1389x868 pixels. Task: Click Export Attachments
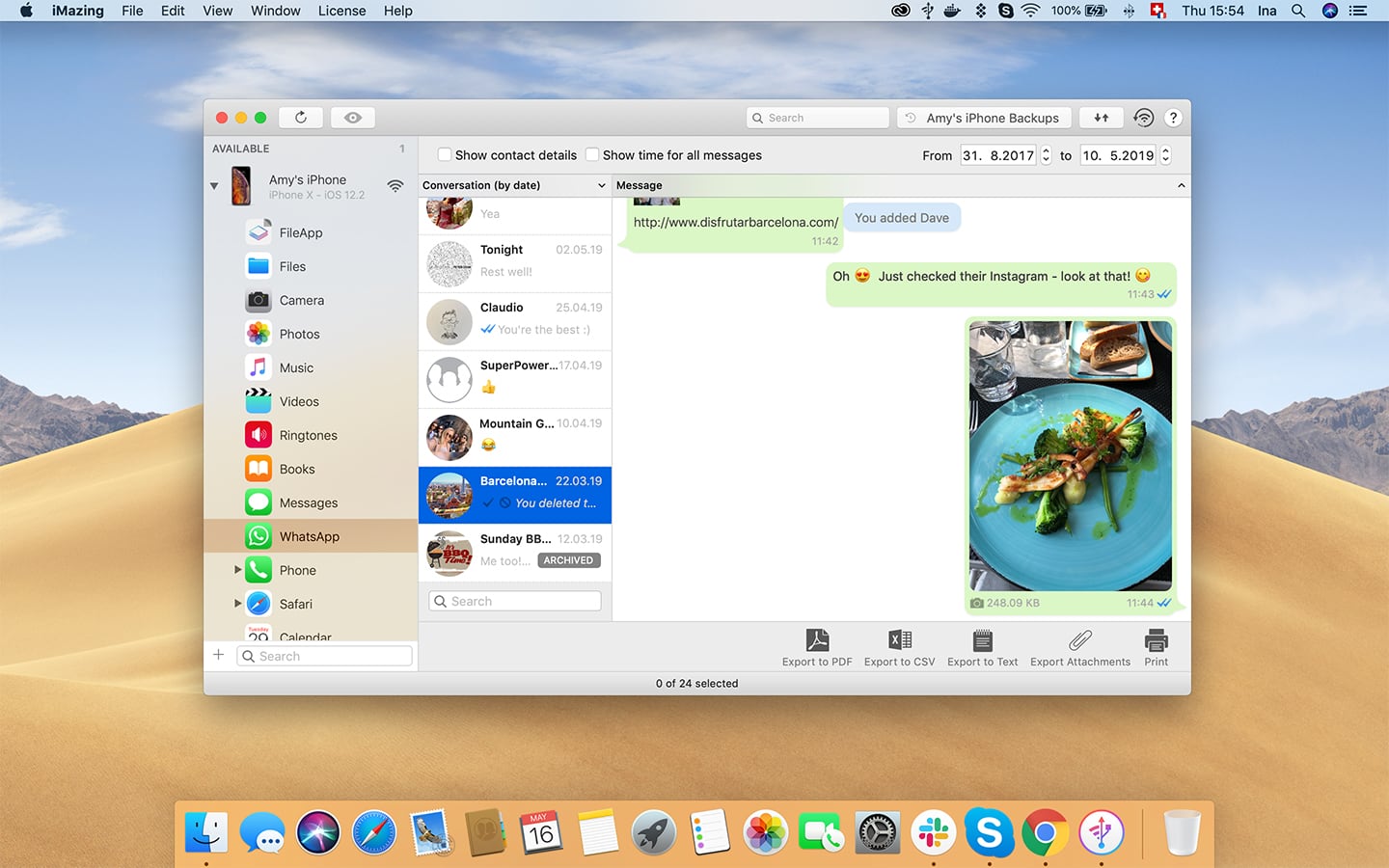pos(1080,647)
